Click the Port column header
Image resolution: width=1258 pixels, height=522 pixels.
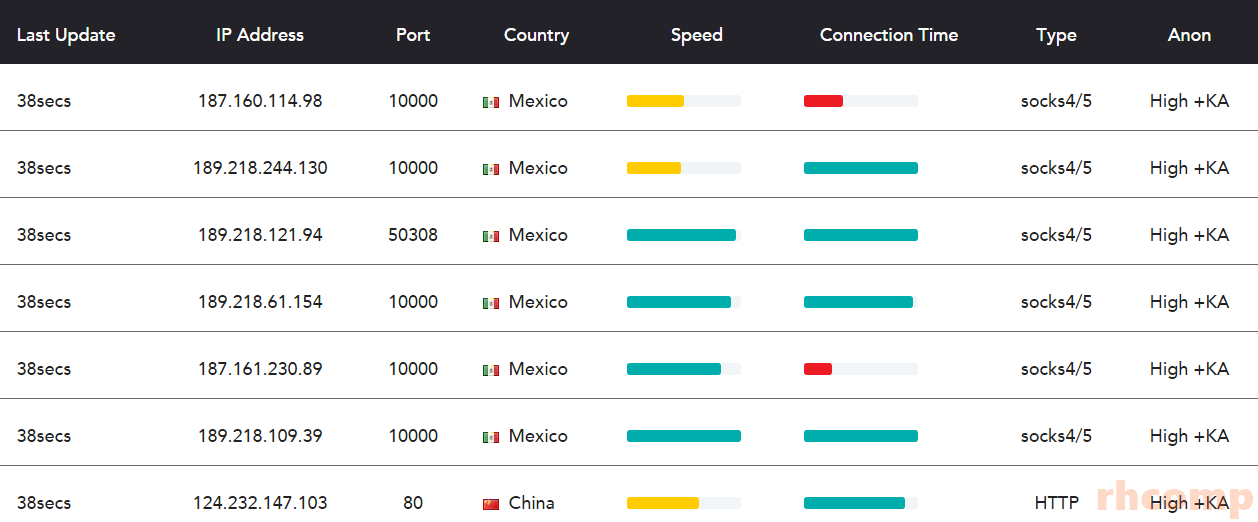pyautogui.click(x=413, y=35)
